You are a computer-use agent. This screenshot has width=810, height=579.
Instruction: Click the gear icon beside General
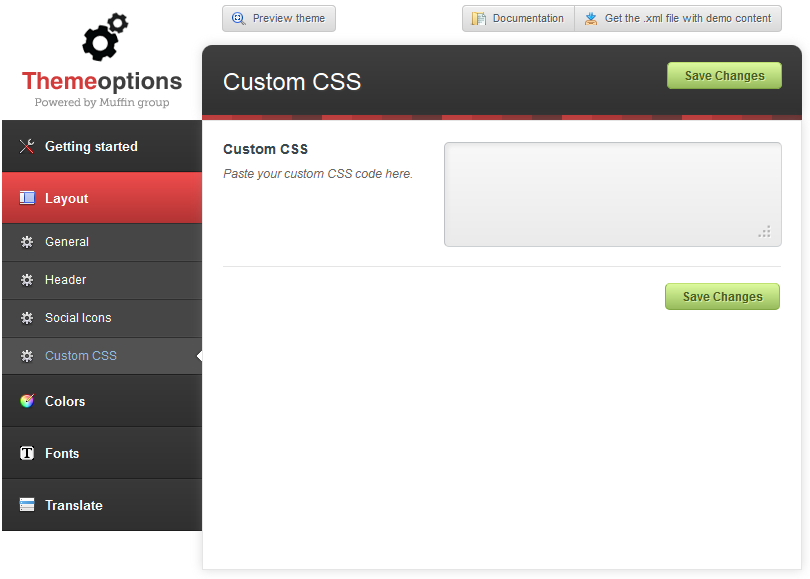pos(27,242)
